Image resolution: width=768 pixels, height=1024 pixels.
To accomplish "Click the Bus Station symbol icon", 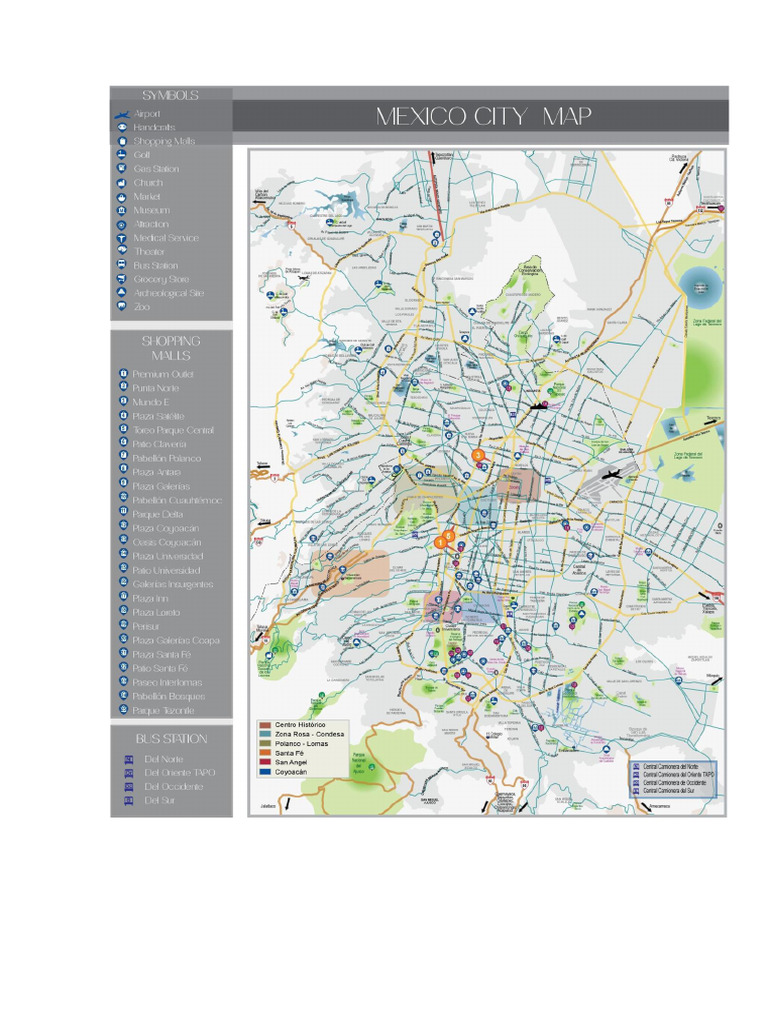I will click(x=122, y=265).
